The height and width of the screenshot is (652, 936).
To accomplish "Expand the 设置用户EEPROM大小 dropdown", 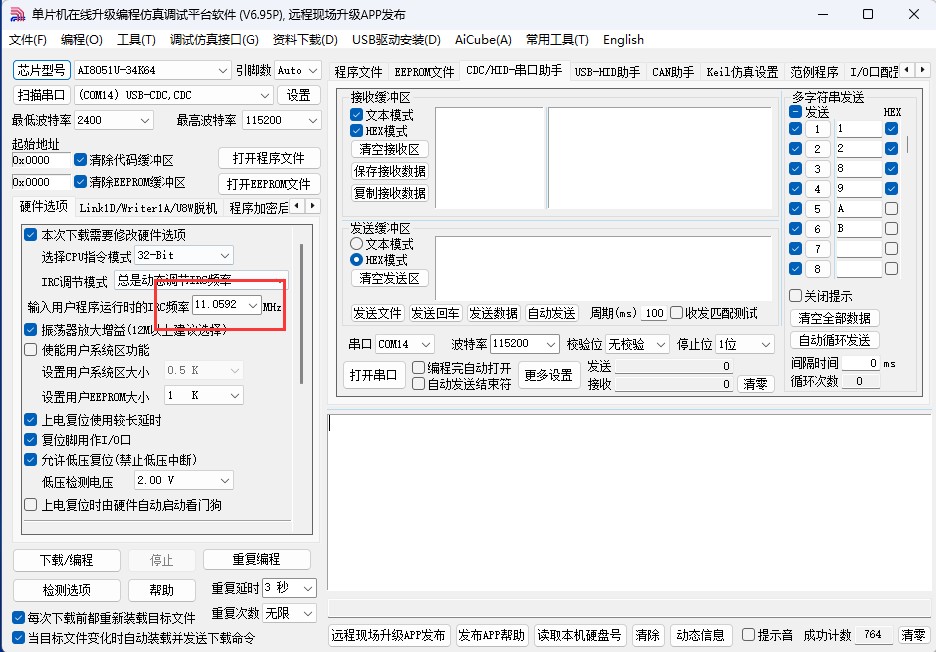I will point(235,395).
